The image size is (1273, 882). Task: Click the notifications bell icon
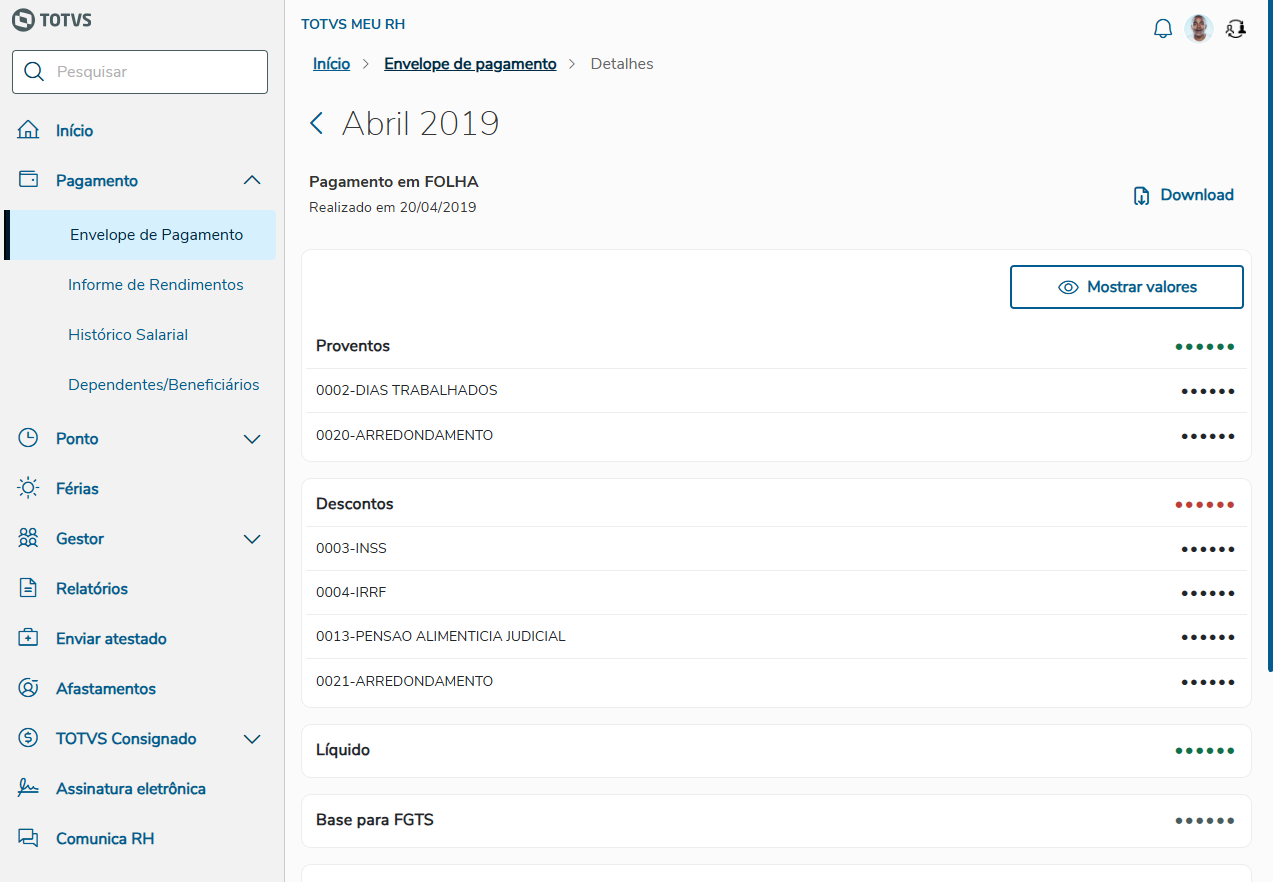pyautogui.click(x=1162, y=29)
